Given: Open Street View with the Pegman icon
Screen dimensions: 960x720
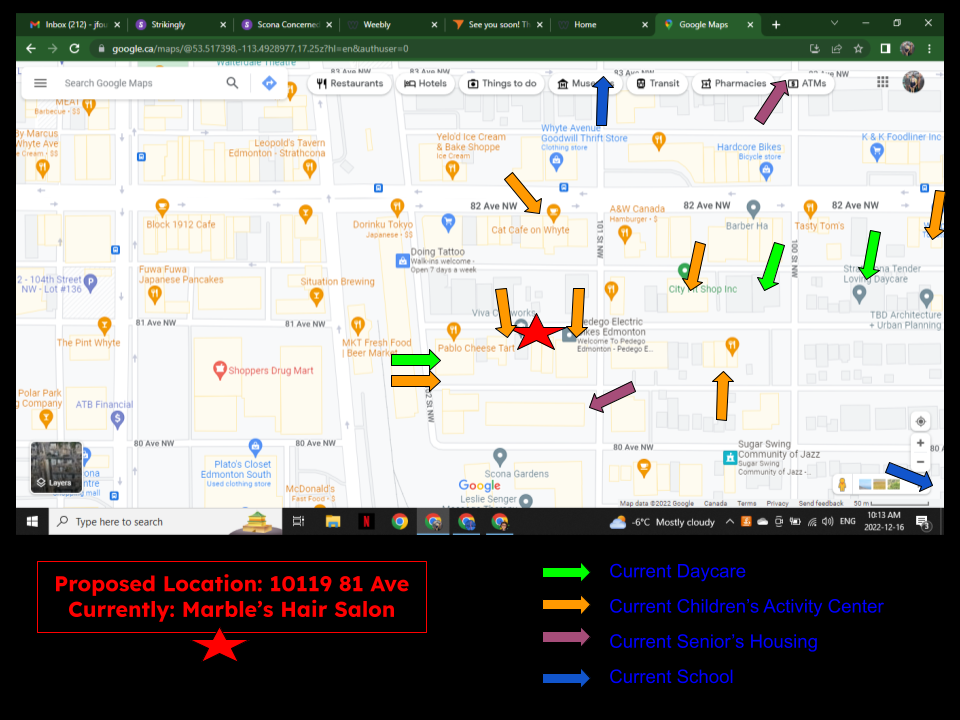Looking at the screenshot, I should [x=842, y=484].
